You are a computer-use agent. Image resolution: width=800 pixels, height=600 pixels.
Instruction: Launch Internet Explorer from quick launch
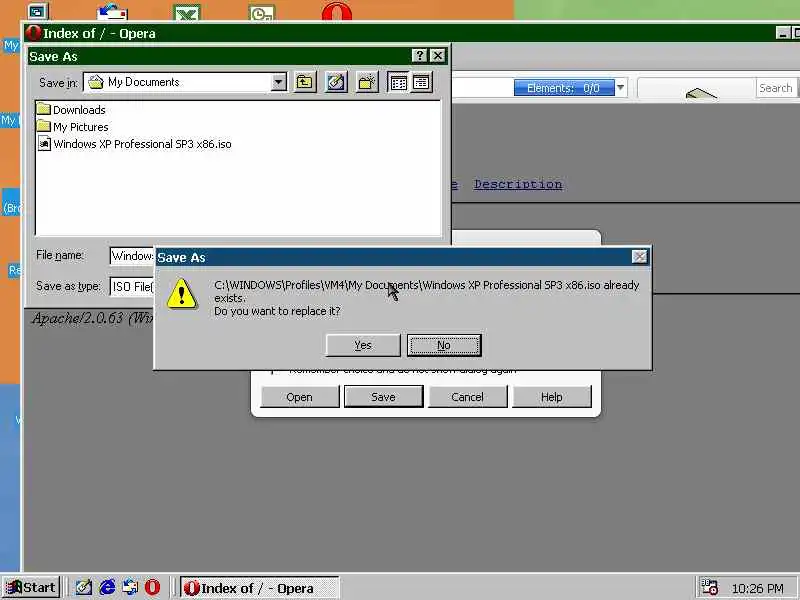click(x=107, y=588)
